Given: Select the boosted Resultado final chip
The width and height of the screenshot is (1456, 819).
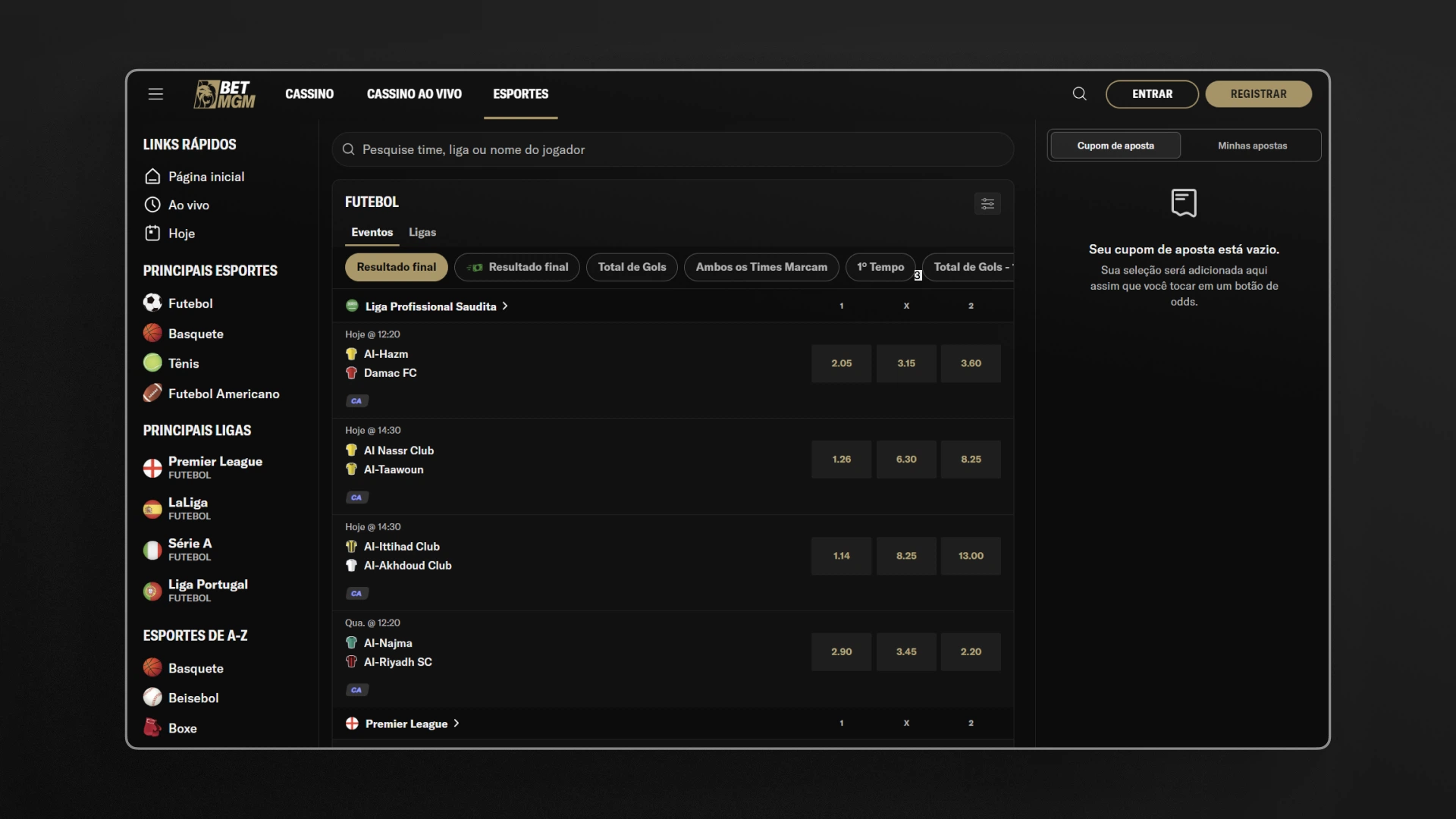Looking at the screenshot, I should pos(517,267).
